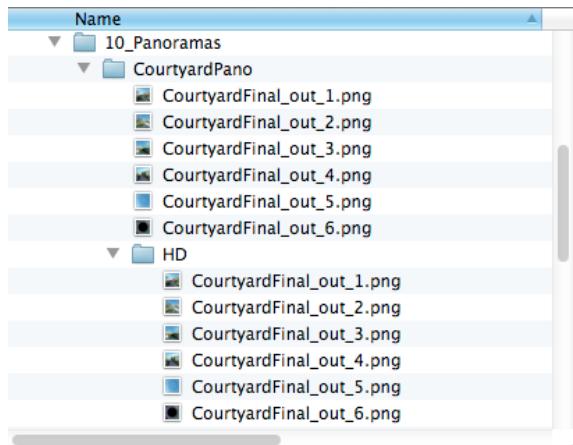Image resolution: width=573 pixels, height=445 pixels.
Task: Click thumbnail icon of CourtyardFinal_out_3.png in CourtyardPano
Action: 143,149
